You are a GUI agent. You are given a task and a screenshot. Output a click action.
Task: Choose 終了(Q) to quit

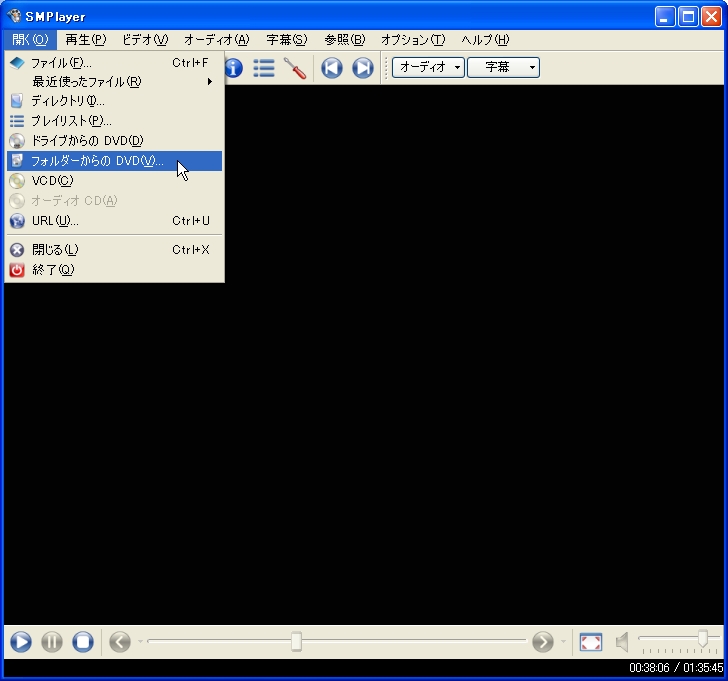pyautogui.click(x=114, y=270)
